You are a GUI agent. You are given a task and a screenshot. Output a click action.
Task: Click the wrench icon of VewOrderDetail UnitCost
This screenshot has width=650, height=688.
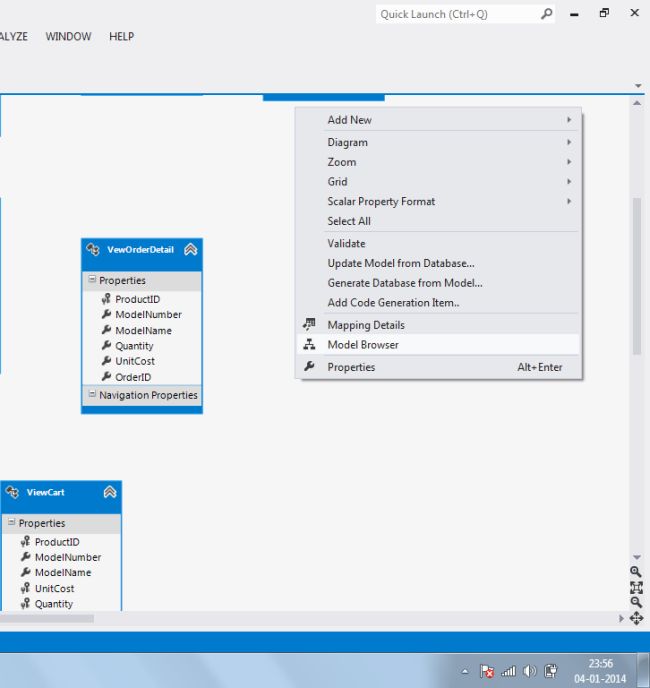[x=106, y=361]
